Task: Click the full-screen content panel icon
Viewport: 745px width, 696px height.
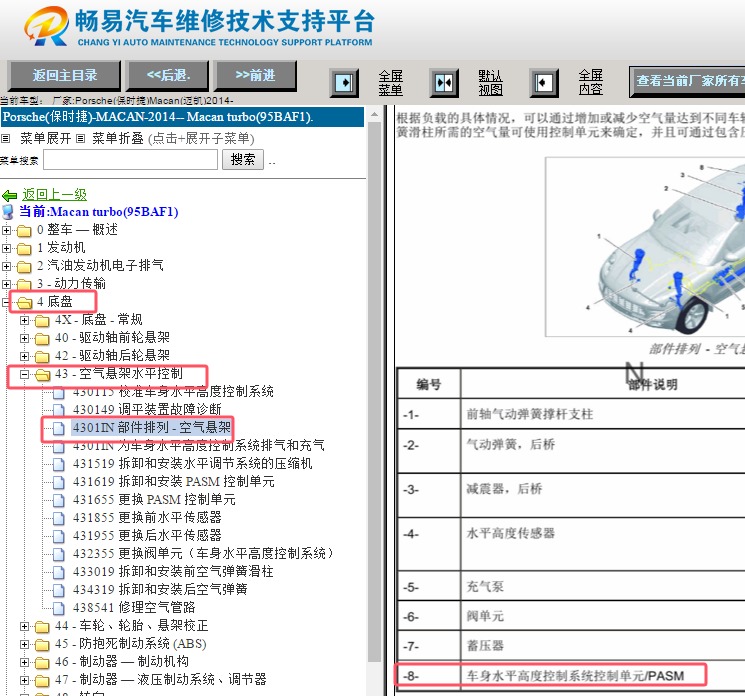Action: point(544,83)
